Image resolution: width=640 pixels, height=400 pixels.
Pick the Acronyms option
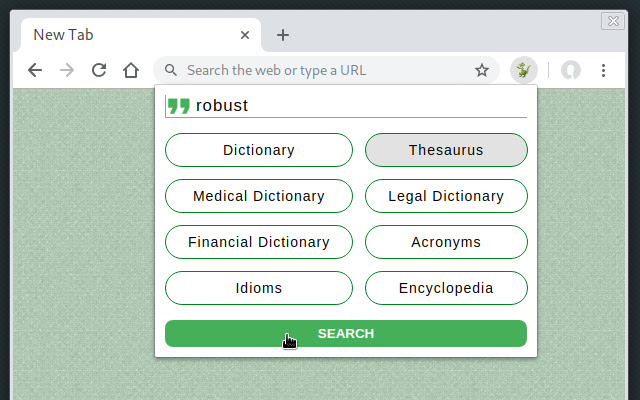[446, 242]
